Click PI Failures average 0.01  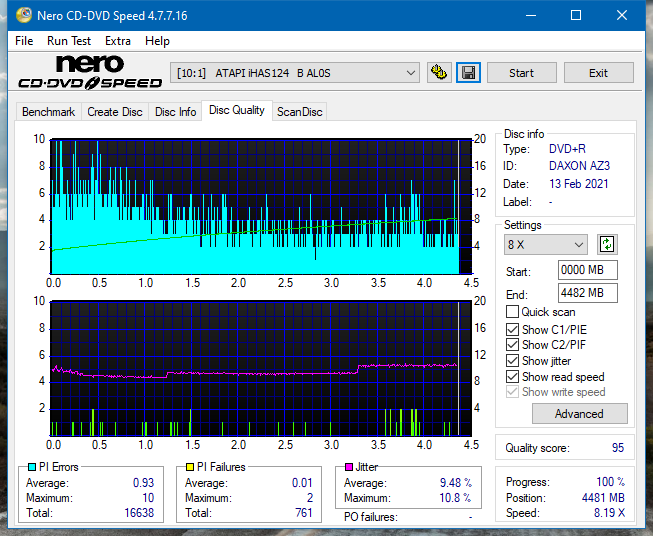pyautogui.click(x=302, y=483)
